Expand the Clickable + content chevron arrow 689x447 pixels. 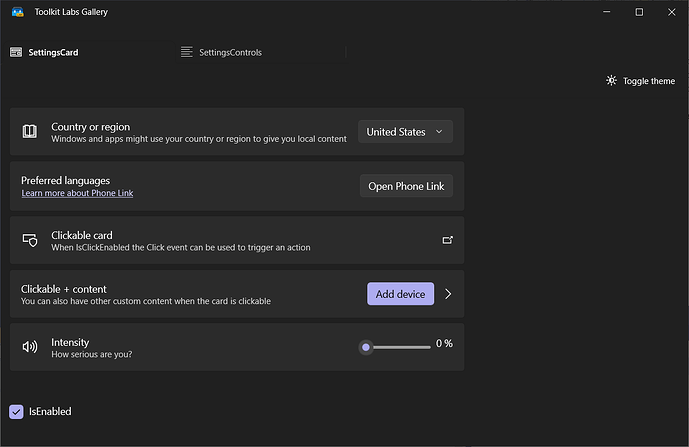[448, 294]
